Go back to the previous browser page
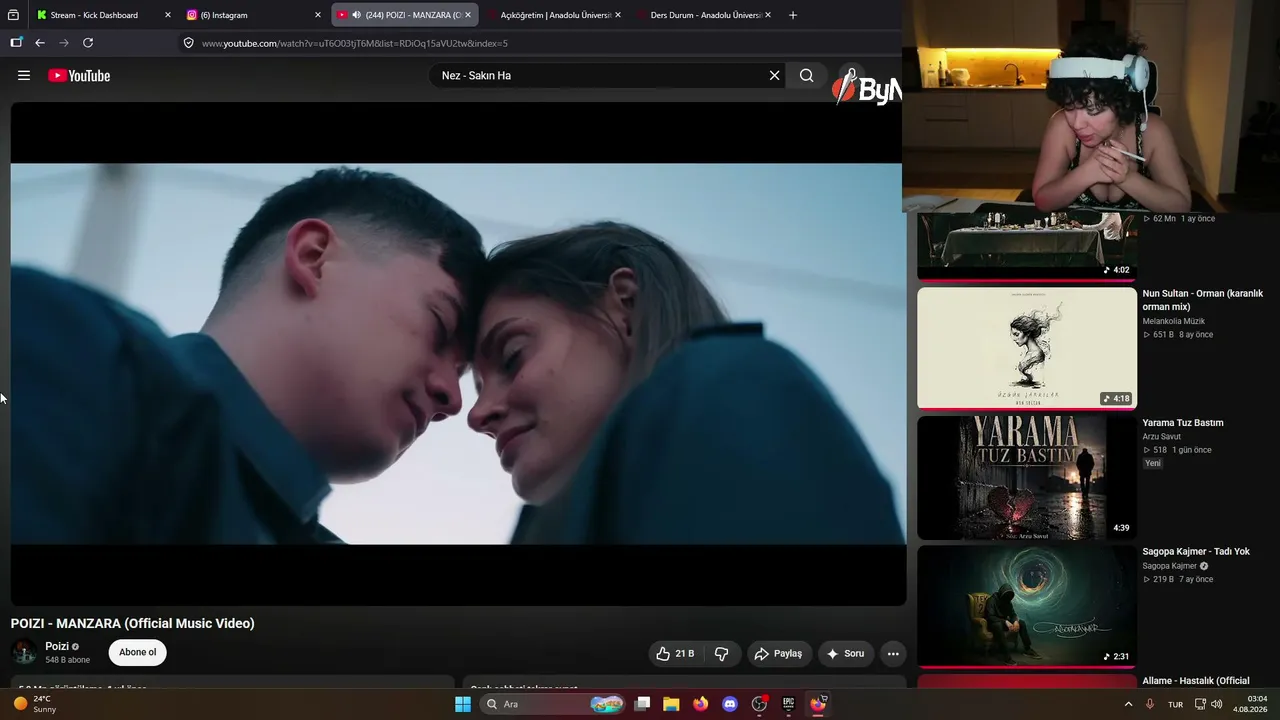The height and width of the screenshot is (720, 1280). (x=40, y=43)
